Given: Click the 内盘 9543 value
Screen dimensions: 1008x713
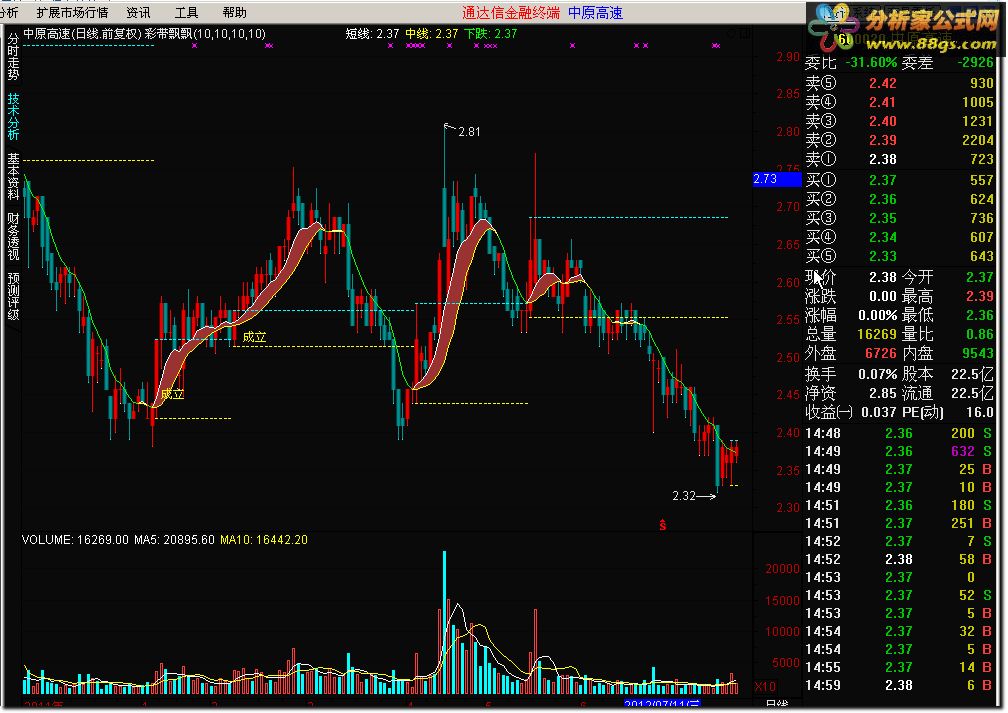Looking at the screenshot, I should click(x=978, y=353).
